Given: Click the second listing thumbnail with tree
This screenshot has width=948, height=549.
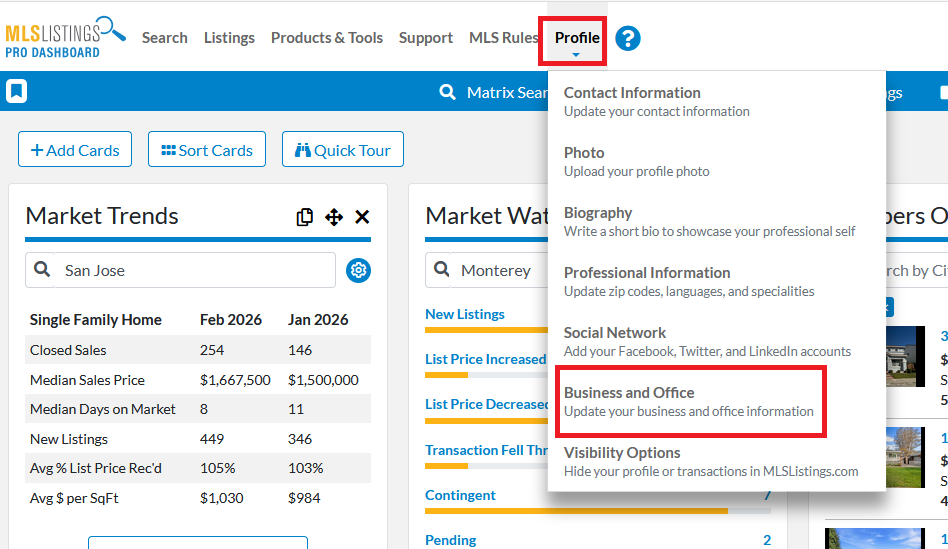Looking at the screenshot, I should (x=905, y=457).
